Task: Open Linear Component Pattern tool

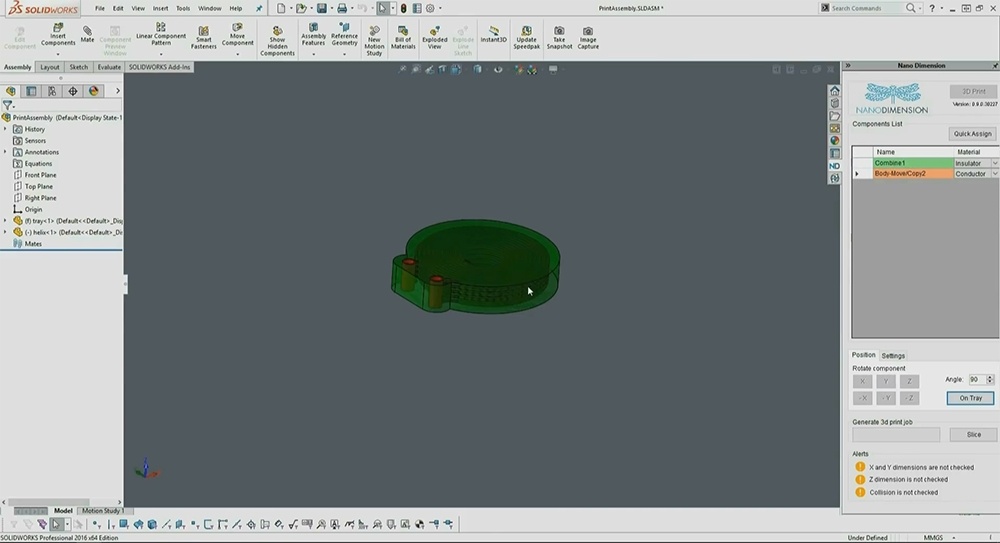Action: click(x=161, y=35)
